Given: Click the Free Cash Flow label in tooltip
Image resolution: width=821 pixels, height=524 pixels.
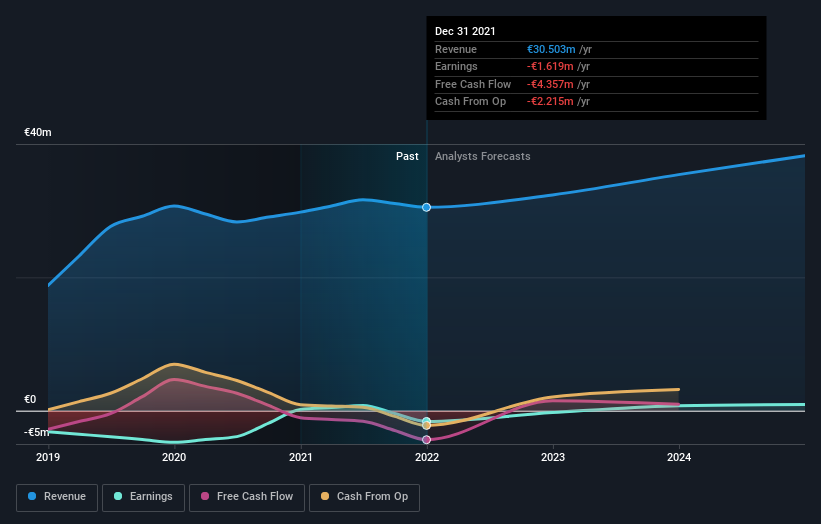Looking at the screenshot, I should click(473, 84).
